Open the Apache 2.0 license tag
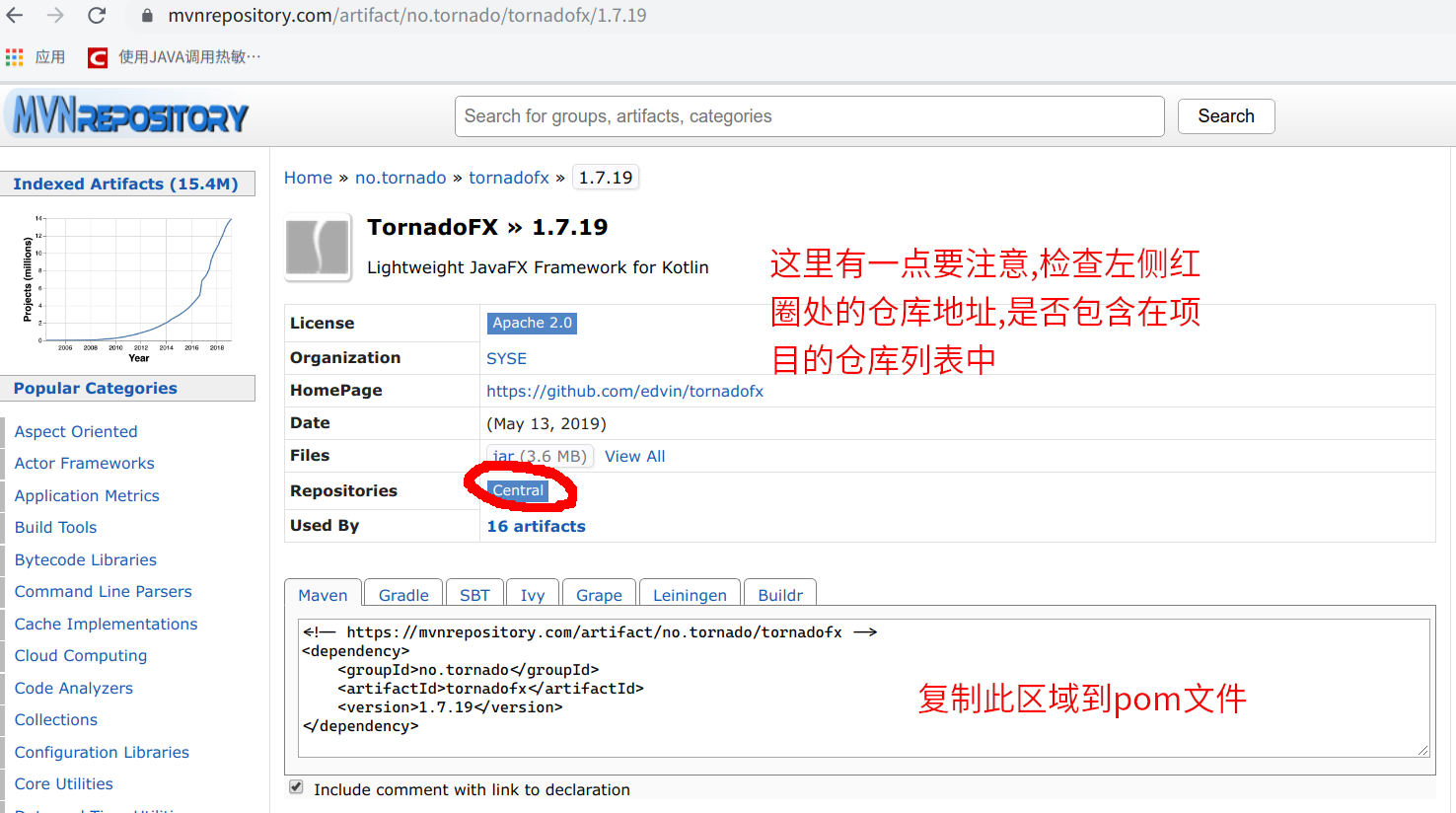 (x=533, y=323)
